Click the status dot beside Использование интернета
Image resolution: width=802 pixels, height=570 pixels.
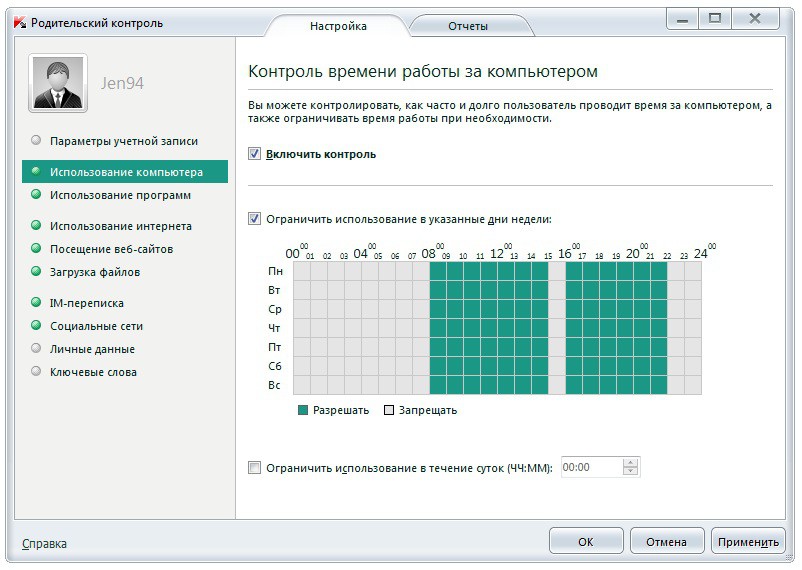36,226
